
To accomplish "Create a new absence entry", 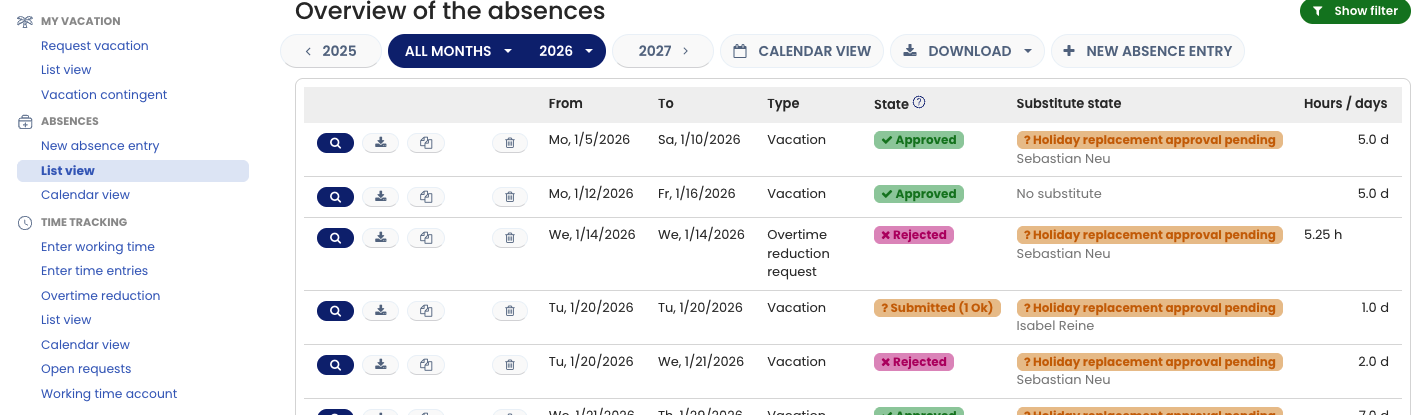I will click(1147, 51).
